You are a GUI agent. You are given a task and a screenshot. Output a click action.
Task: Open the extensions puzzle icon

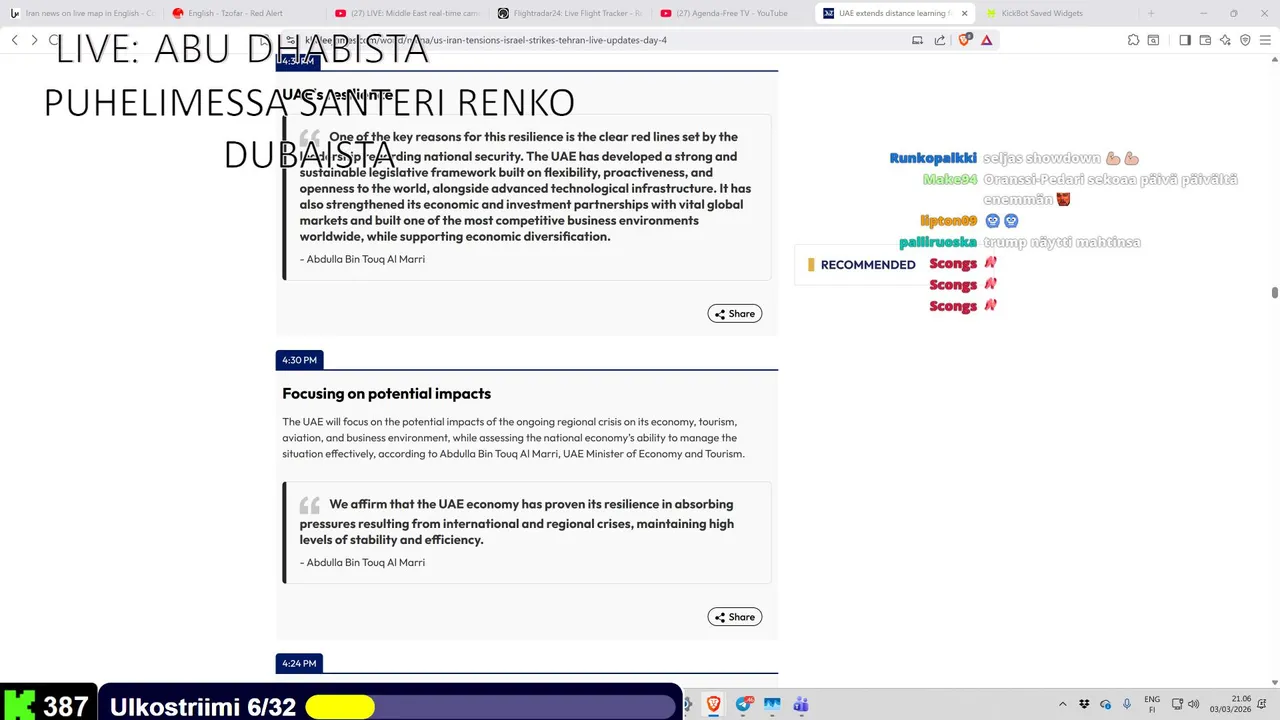click(x=1133, y=40)
